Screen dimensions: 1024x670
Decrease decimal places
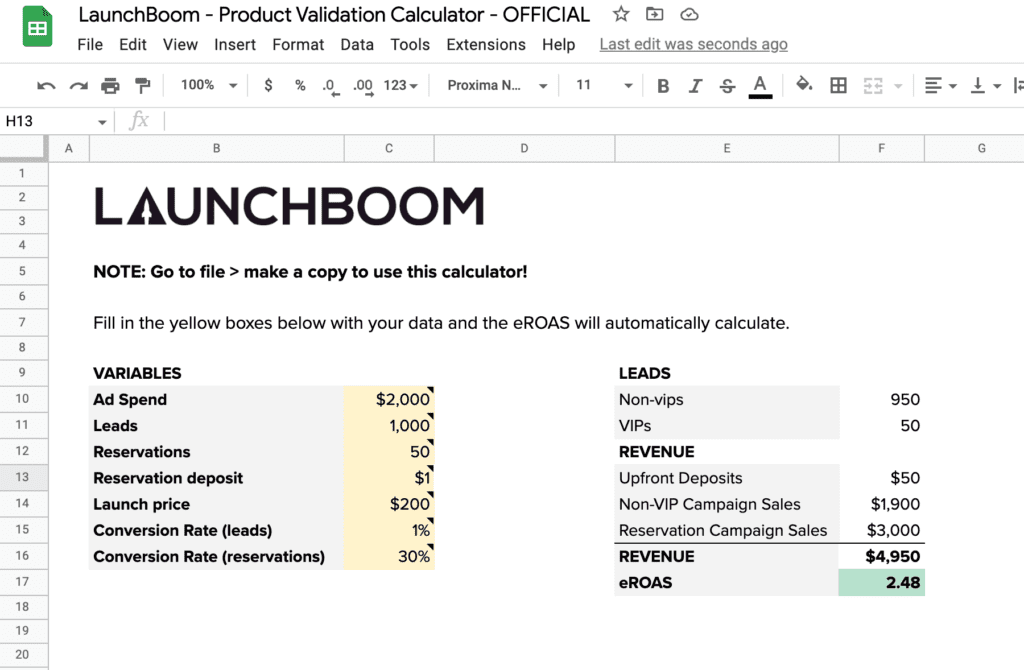pos(330,86)
